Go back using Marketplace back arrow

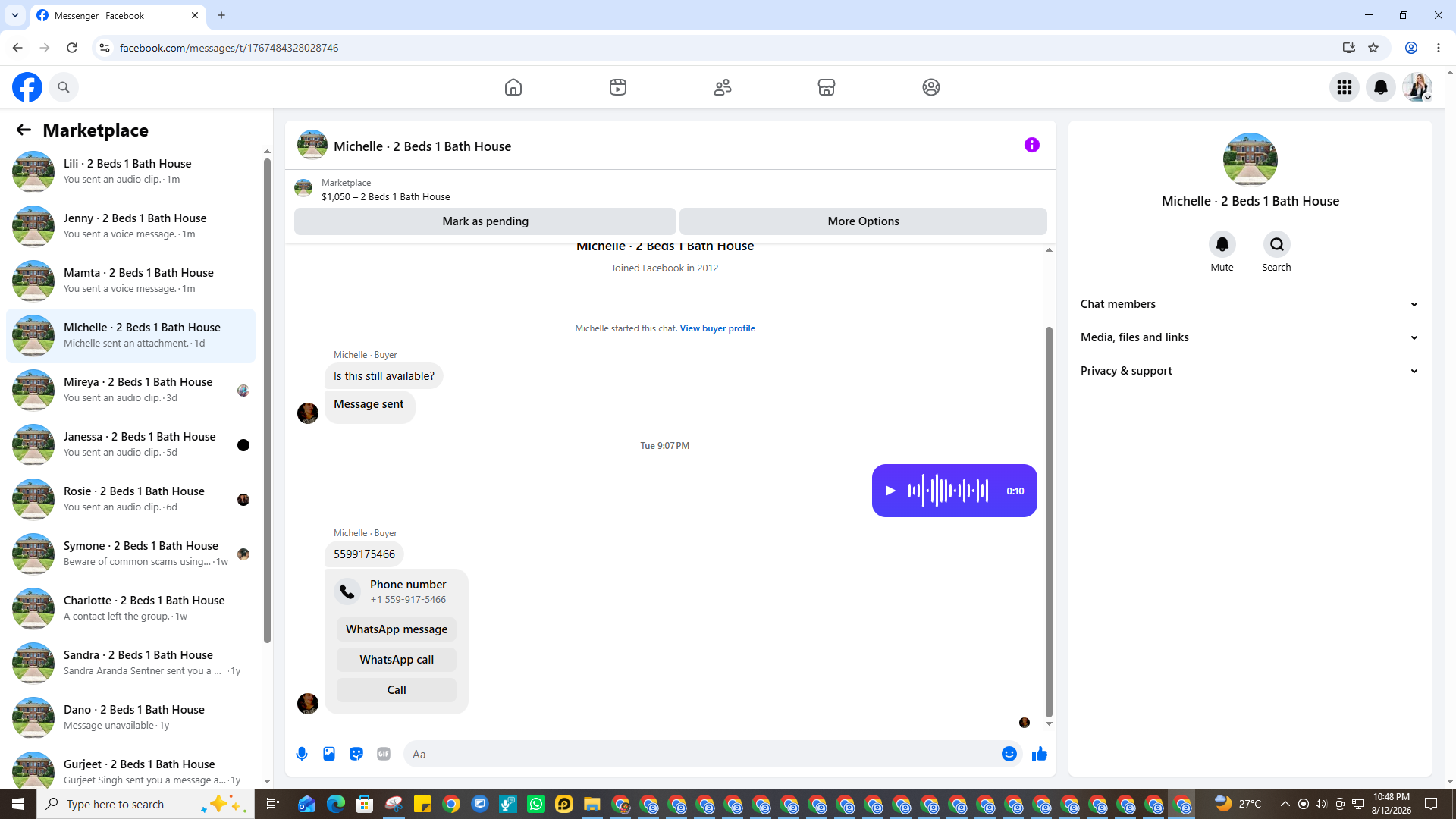[x=24, y=130]
